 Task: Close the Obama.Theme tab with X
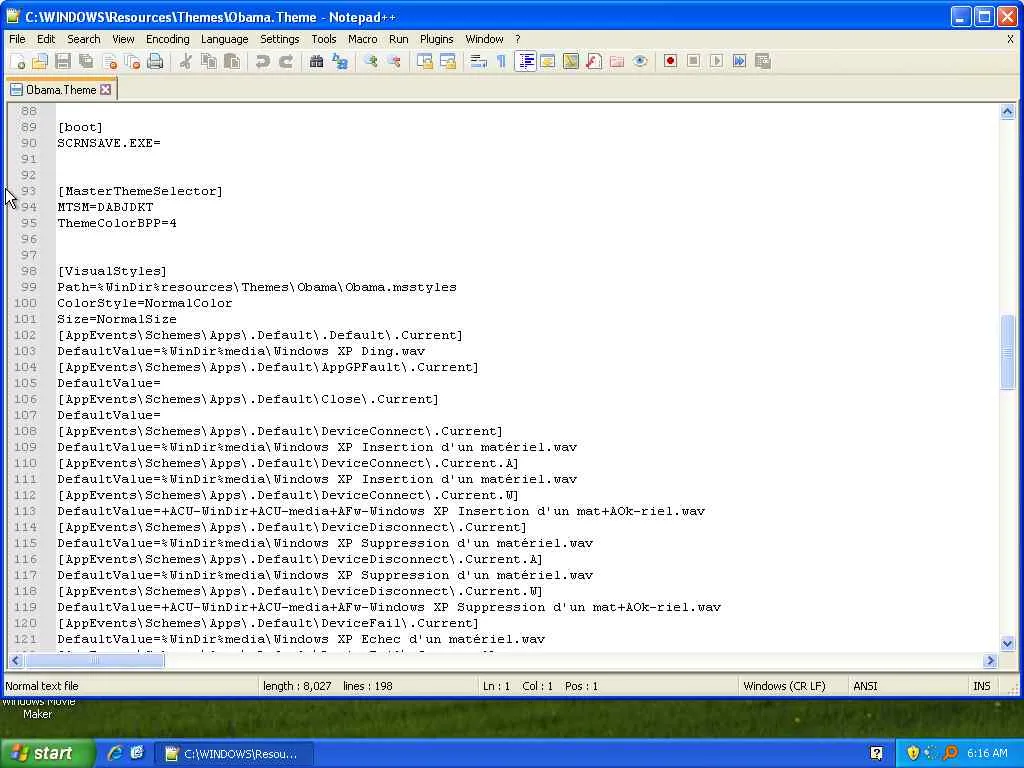click(106, 89)
